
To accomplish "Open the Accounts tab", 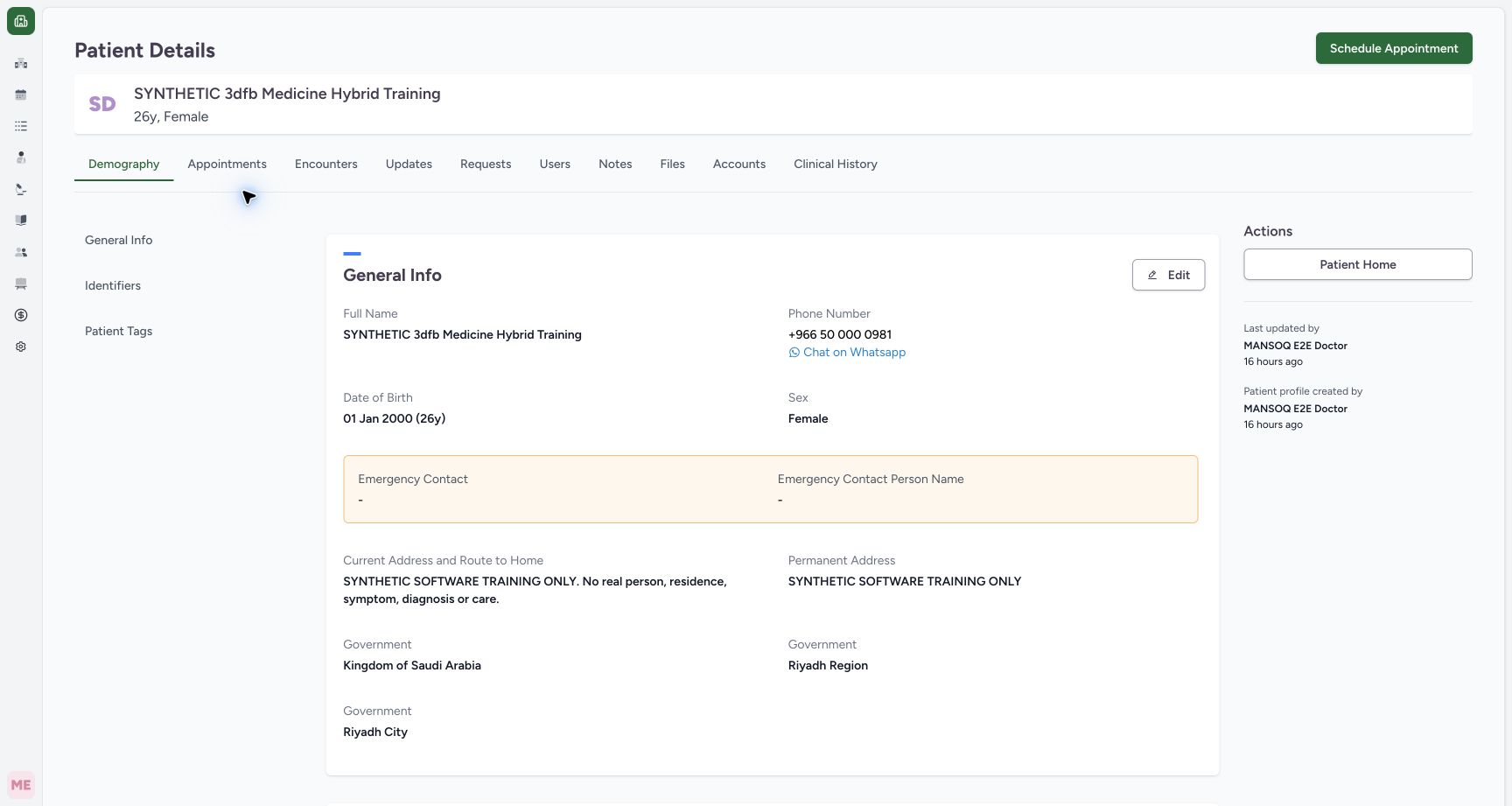I will click(x=739, y=164).
